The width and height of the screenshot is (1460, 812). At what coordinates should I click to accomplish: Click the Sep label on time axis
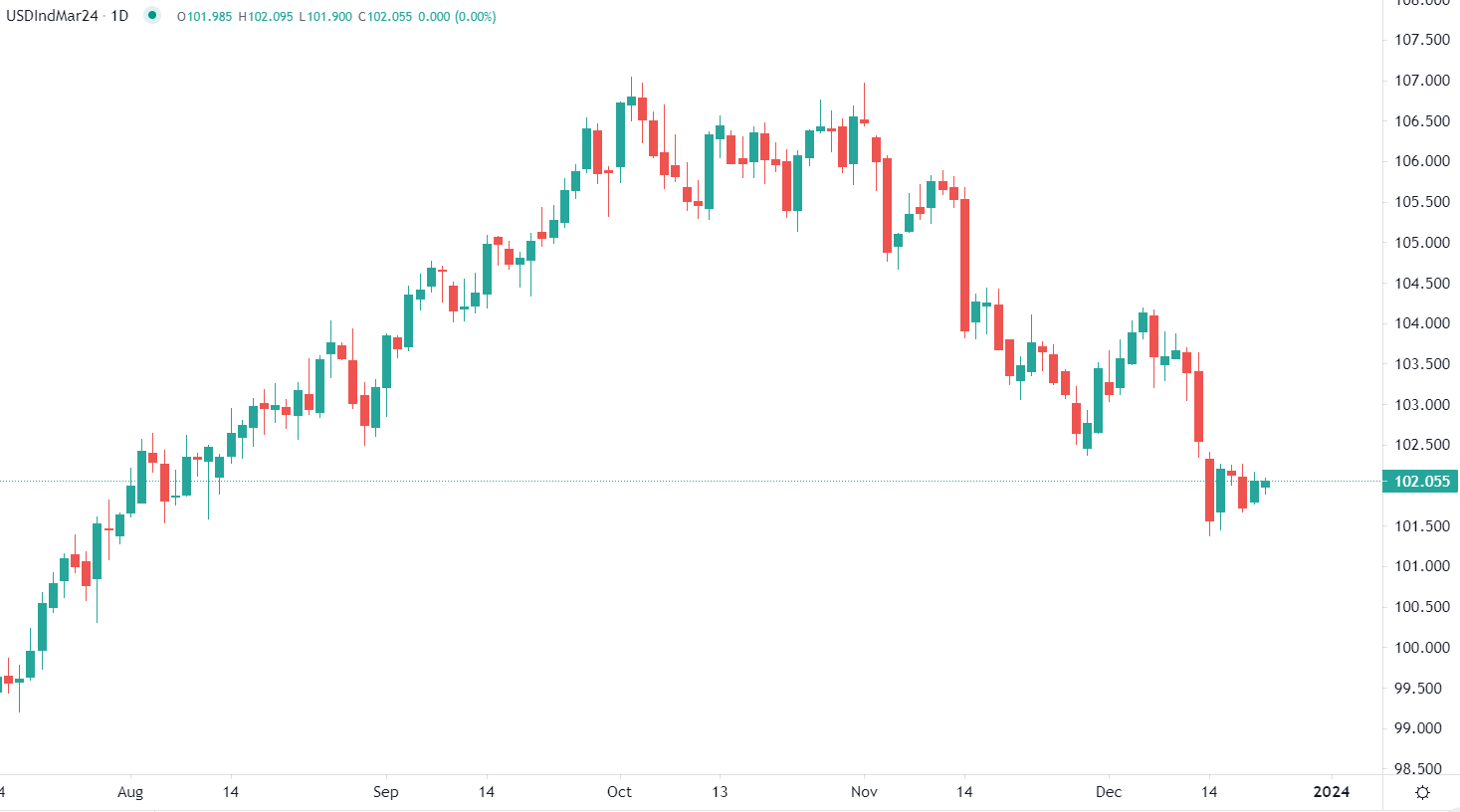tap(385, 792)
